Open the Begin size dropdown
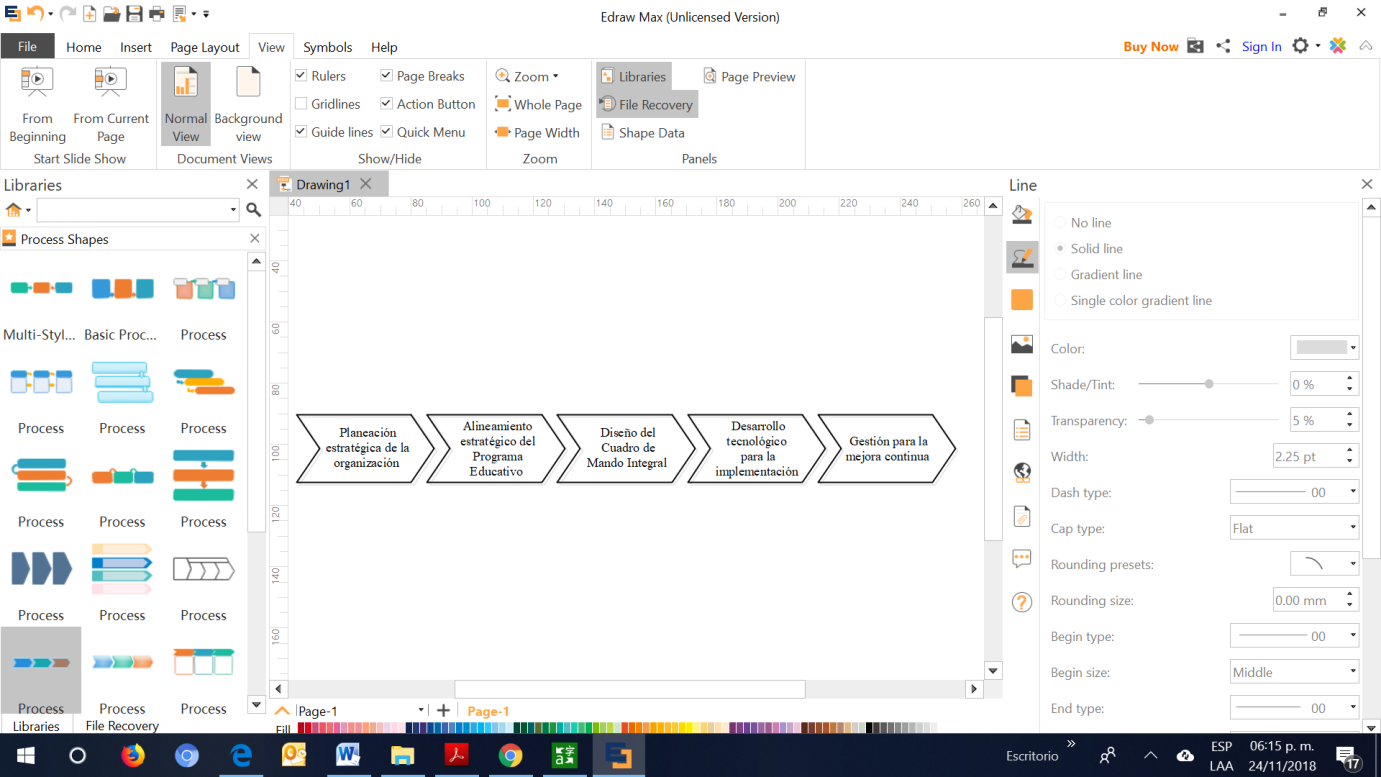 pyautogui.click(x=1294, y=672)
